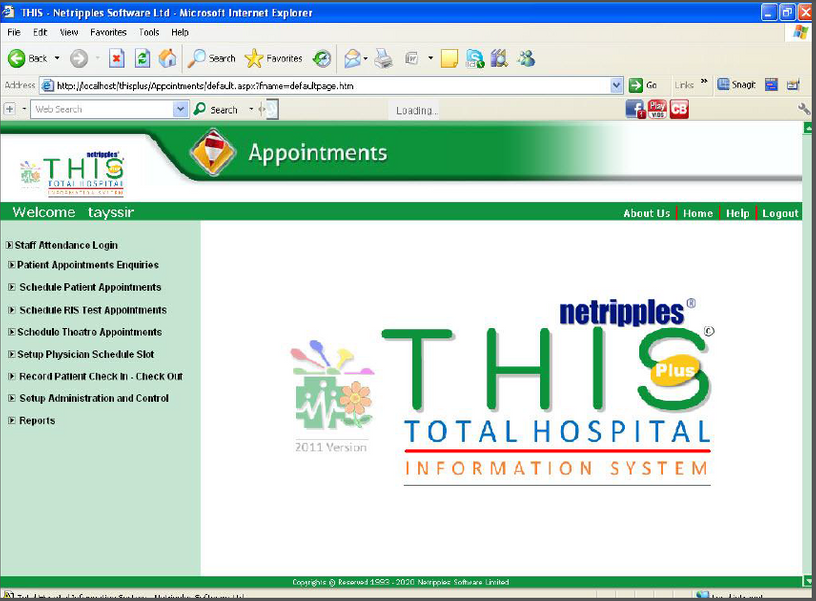Open Setup Administration and Control
The height and width of the screenshot is (601, 816).
(x=94, y=398)
